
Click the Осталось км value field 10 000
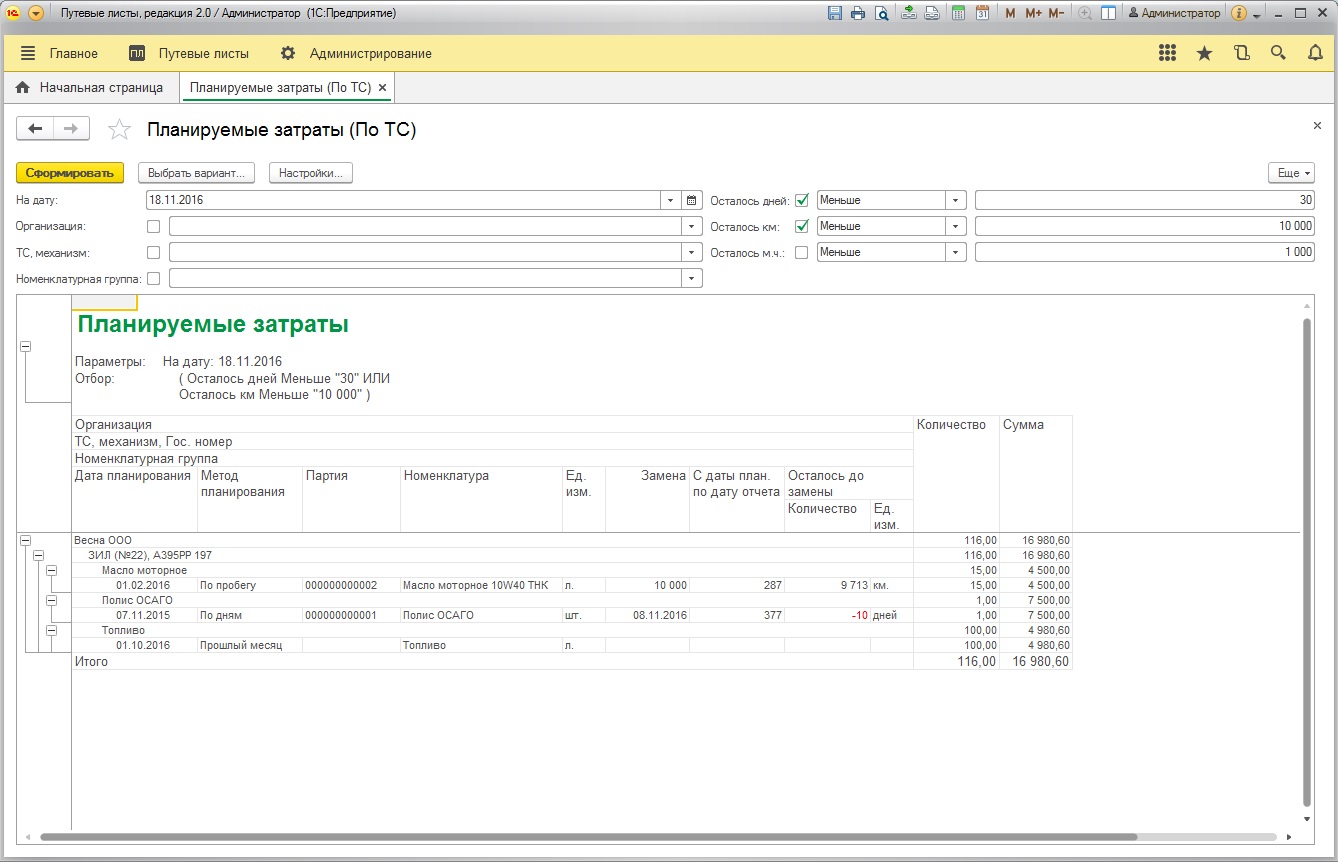(1145, 226)
